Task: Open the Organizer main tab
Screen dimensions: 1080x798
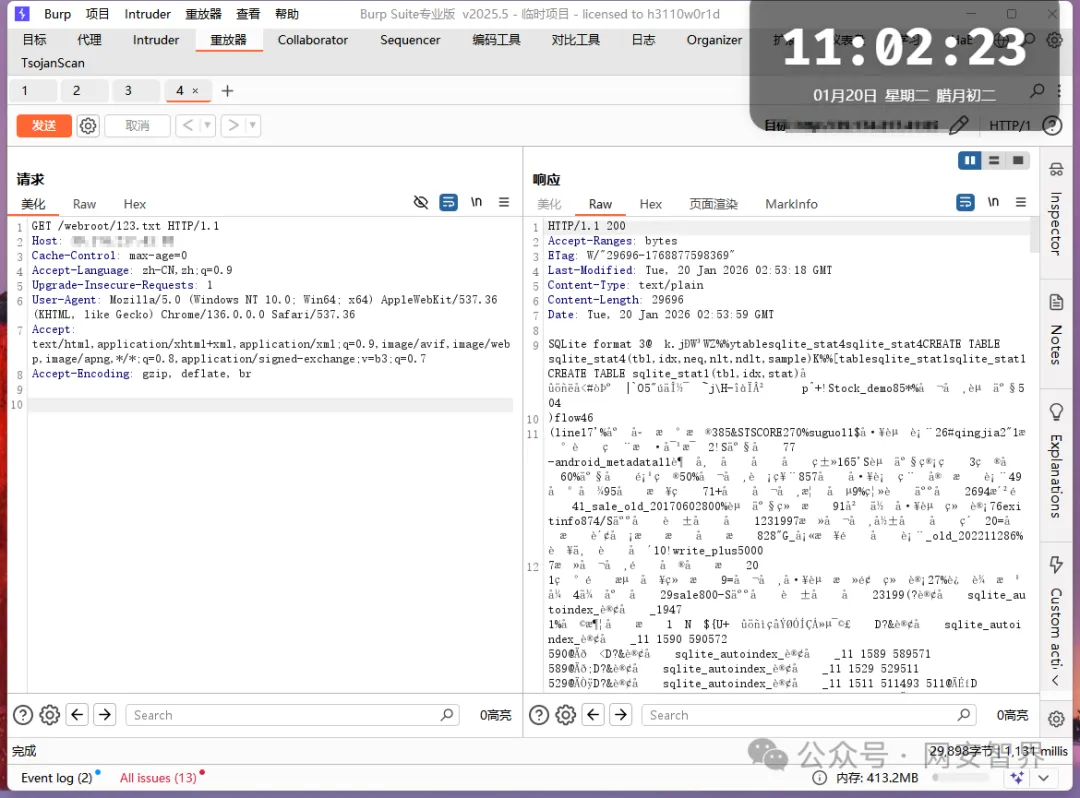Action: (714, 40)
